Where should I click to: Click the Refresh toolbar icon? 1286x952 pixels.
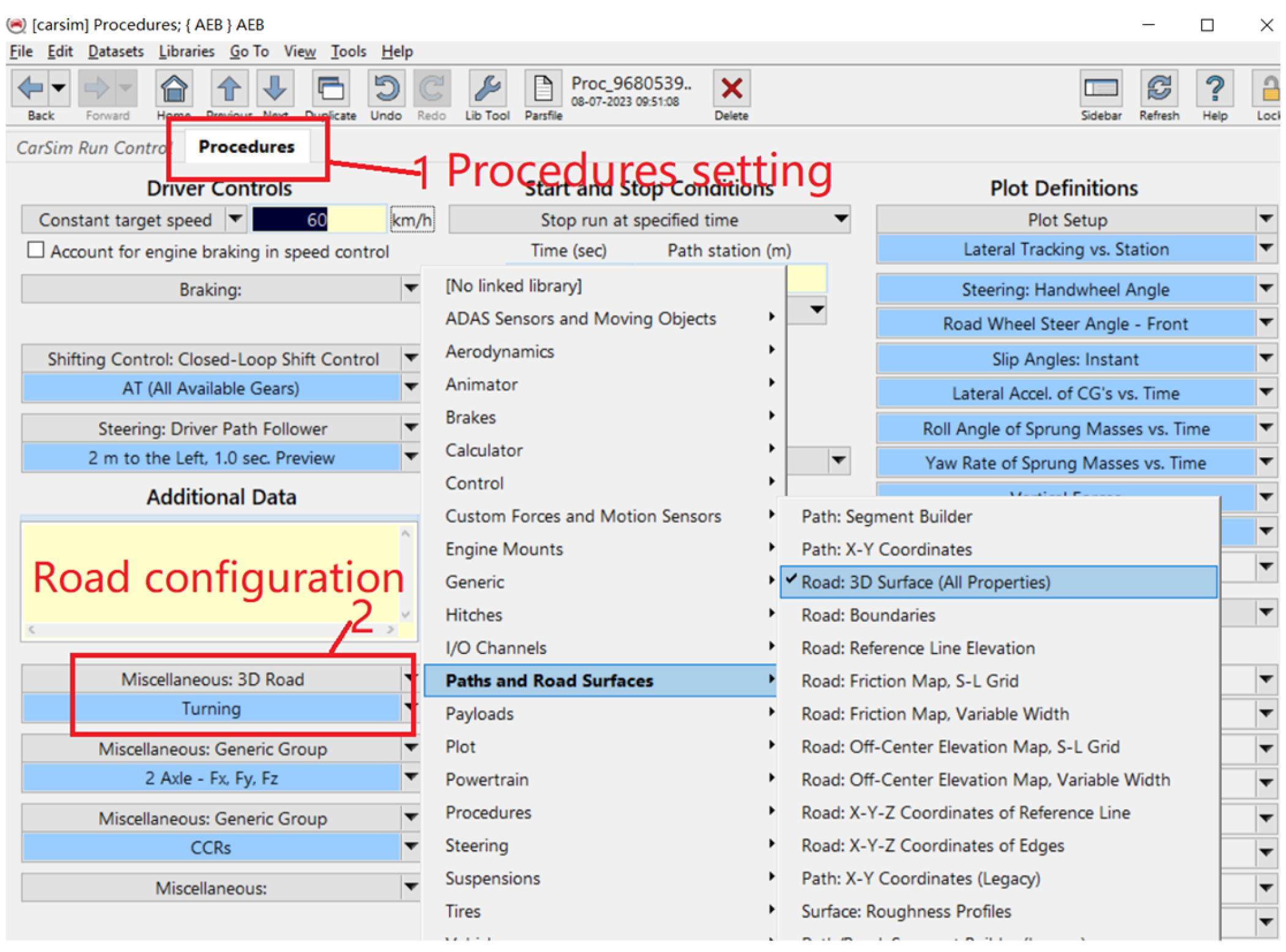1158,89
